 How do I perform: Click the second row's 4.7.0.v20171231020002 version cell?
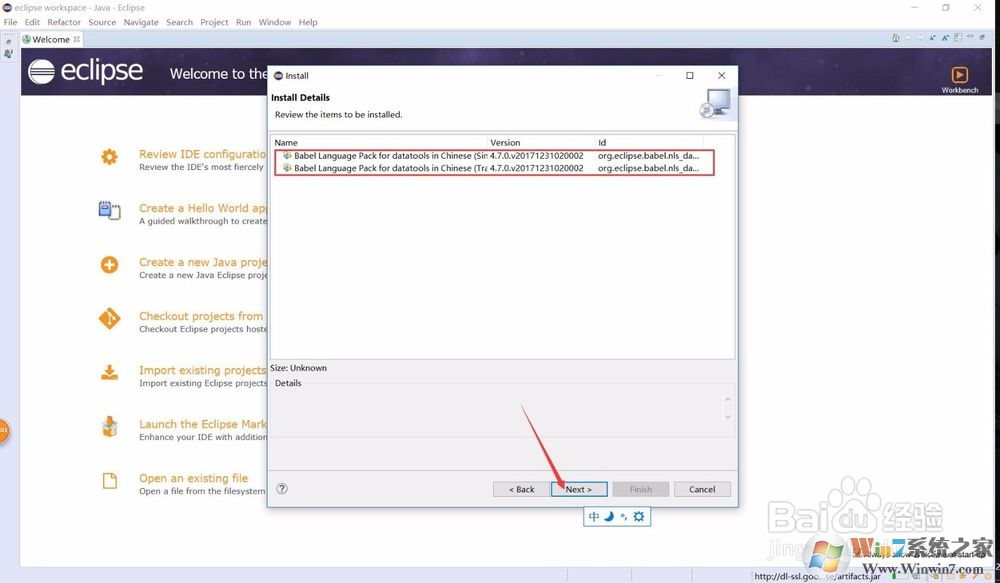click(x=536, y=168)
